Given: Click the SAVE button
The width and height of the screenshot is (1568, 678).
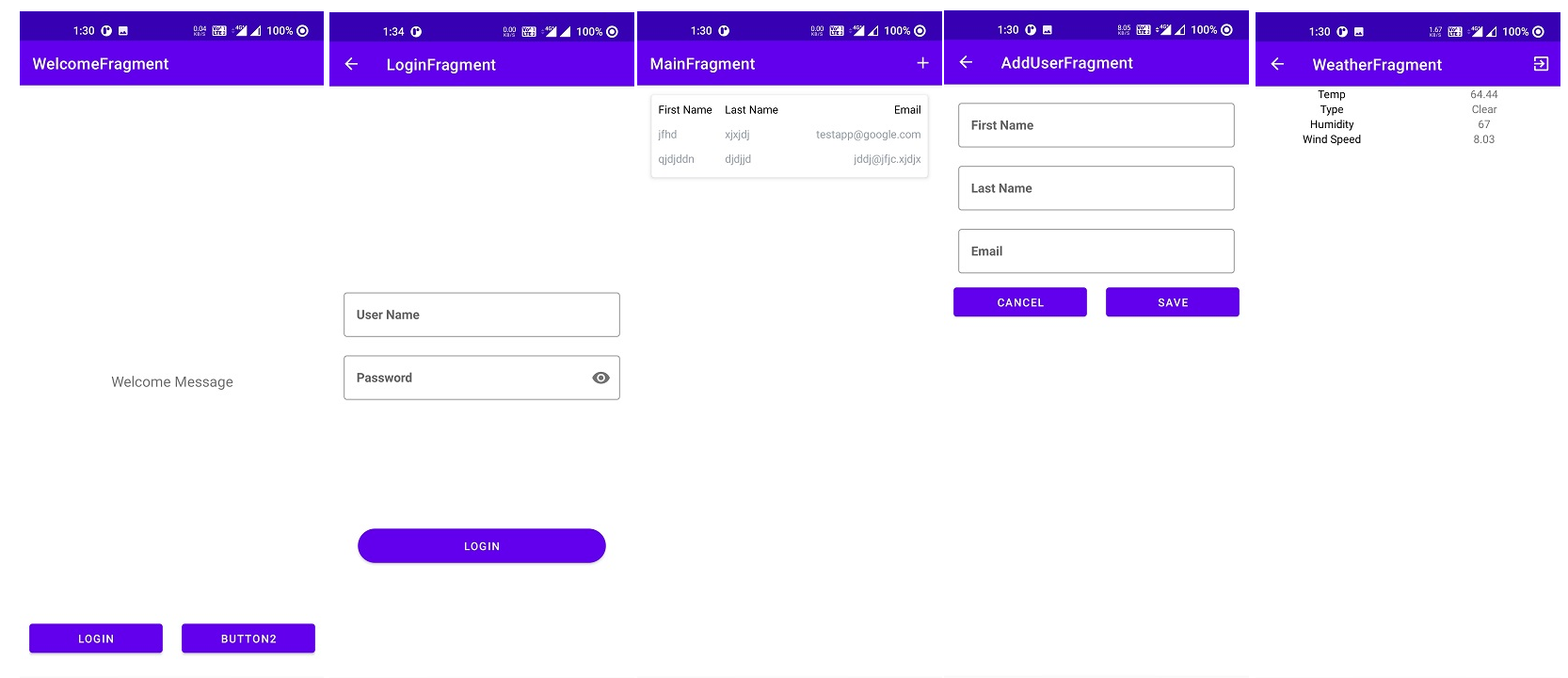Looking at the screenshot, I should tap(1173, 302).
